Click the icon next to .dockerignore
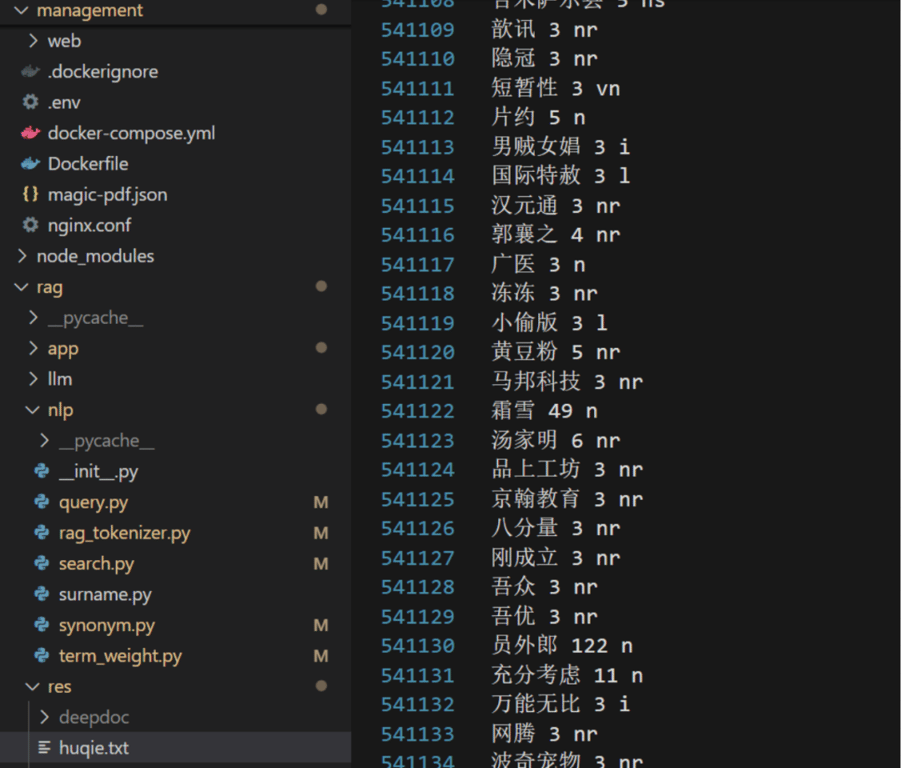The height and width of the screenshot is (768, 901). pos(30,71)
